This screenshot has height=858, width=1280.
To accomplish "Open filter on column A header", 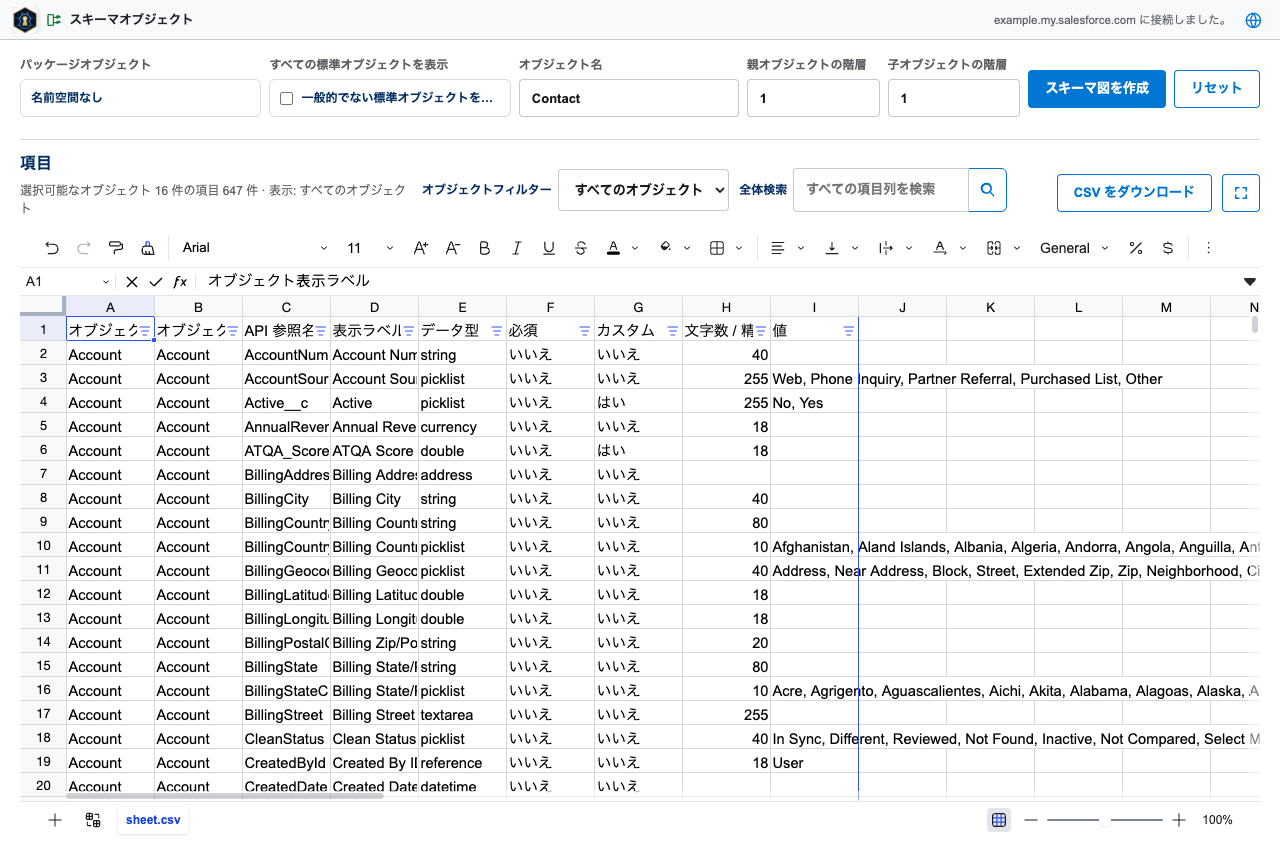I will pos(145,330).
